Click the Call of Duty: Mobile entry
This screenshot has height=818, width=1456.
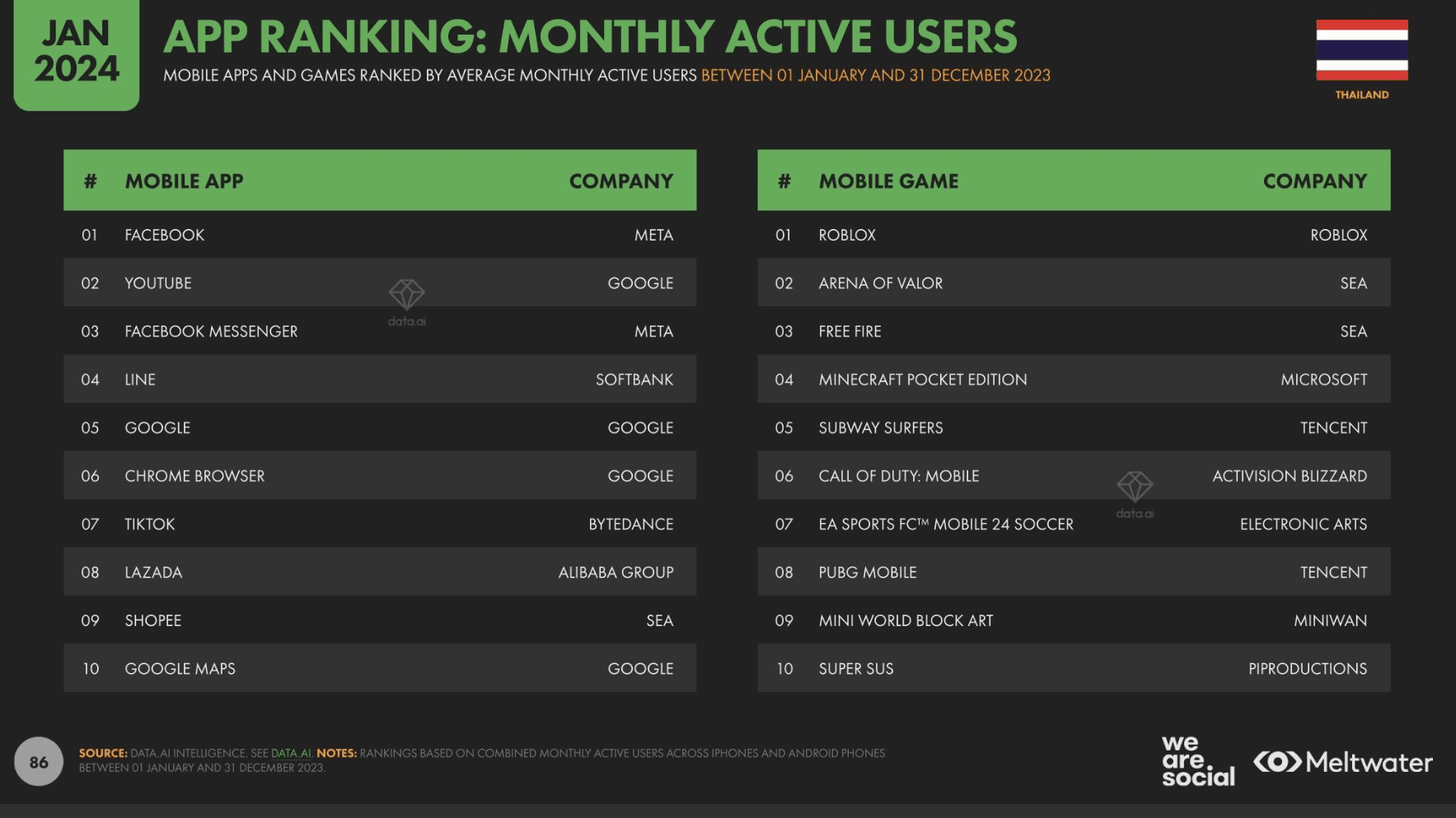[x=898, y=476]
